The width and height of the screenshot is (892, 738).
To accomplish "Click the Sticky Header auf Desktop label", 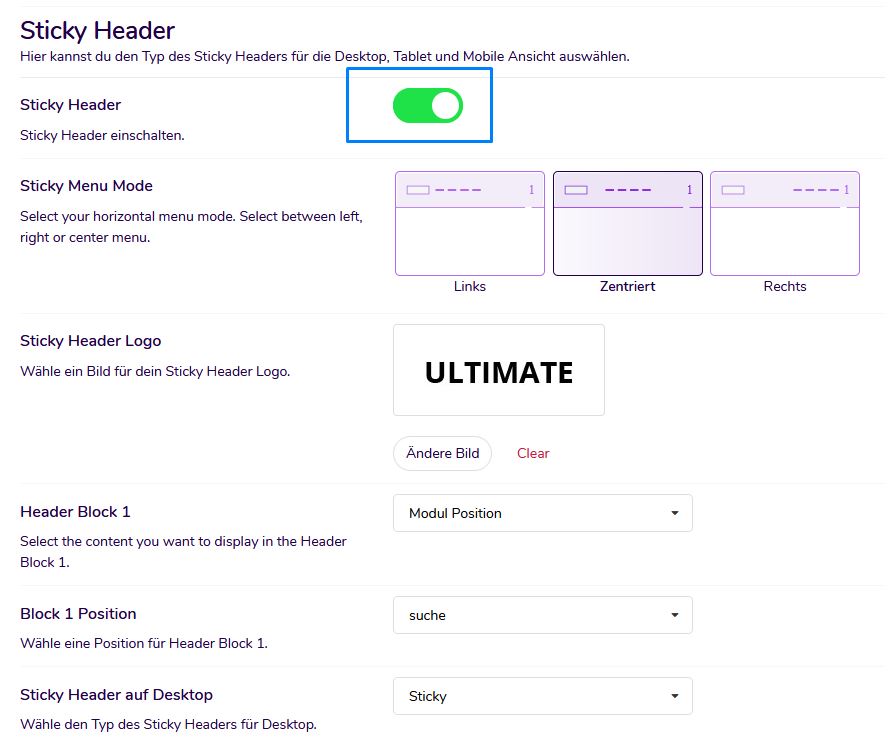I will tap(116, 694).
